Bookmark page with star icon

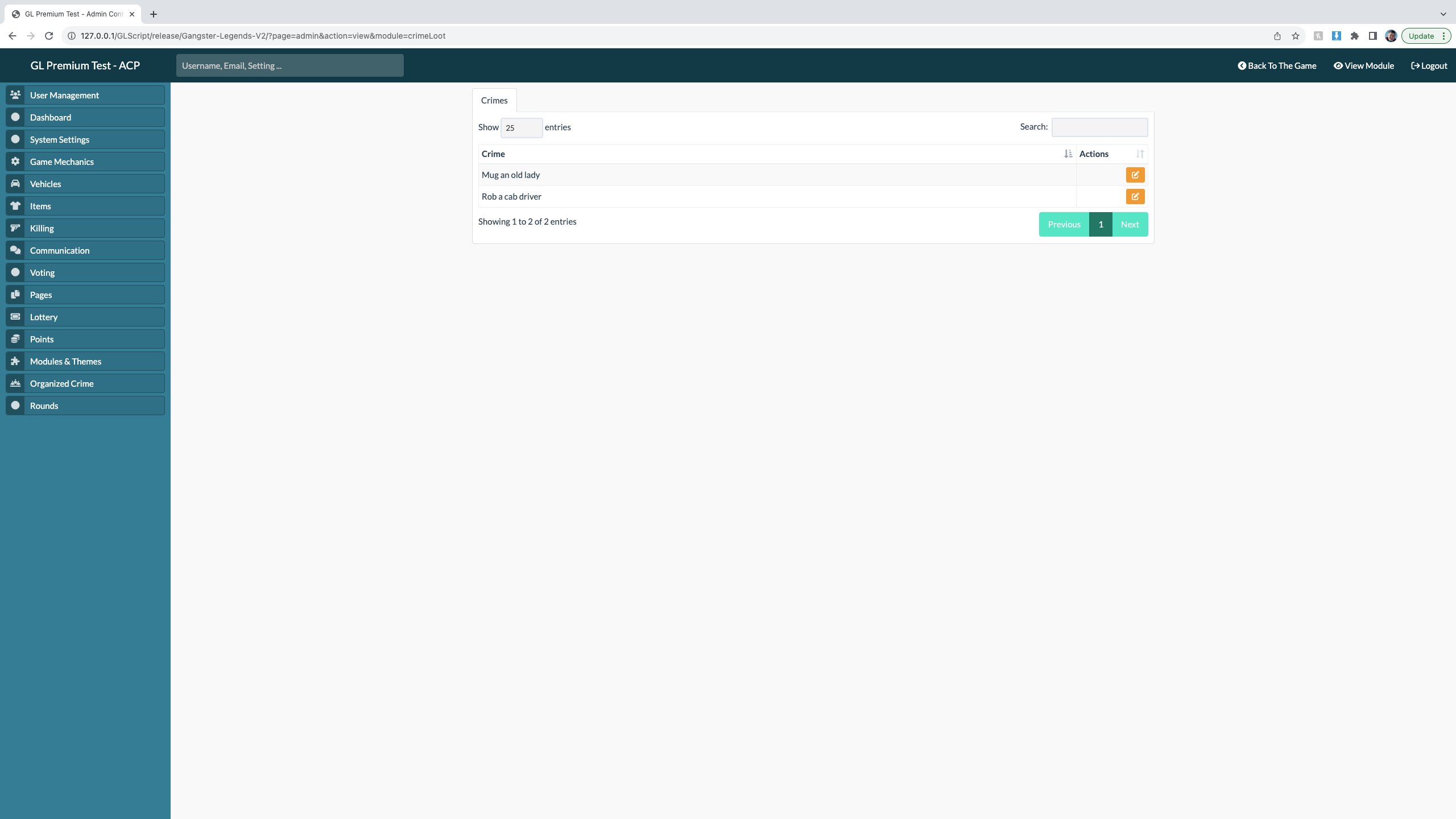(1296, 36)
